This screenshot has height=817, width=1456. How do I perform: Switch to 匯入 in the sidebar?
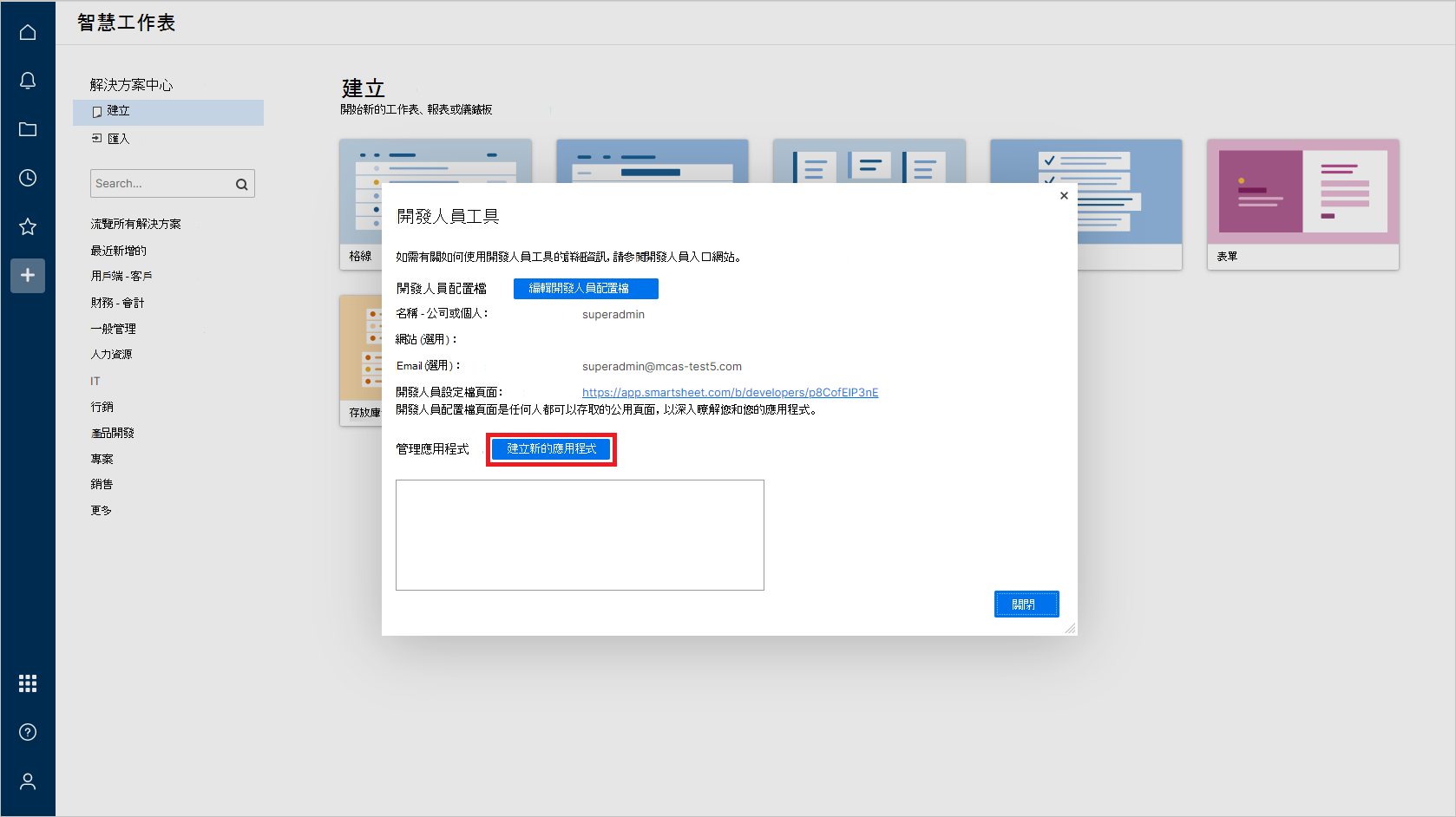pyautogui.click(x=118, y=138)
